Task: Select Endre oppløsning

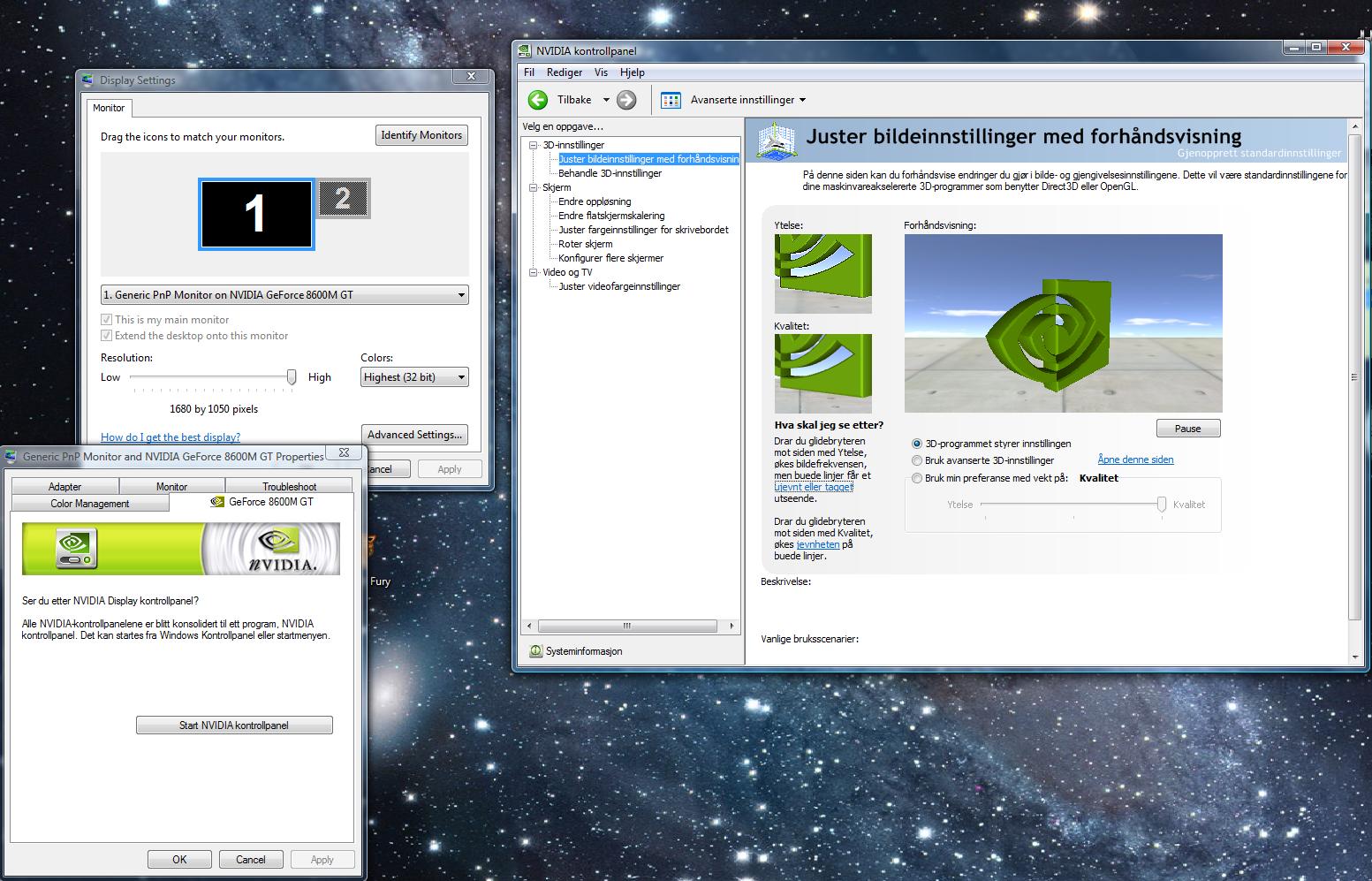Action: tap(595, 201)
